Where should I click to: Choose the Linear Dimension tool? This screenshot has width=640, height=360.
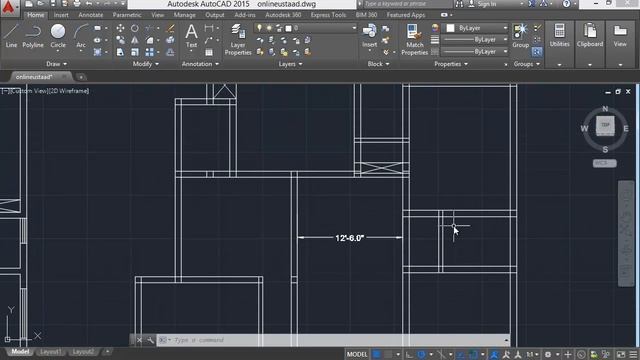click(x=209, y=28)
